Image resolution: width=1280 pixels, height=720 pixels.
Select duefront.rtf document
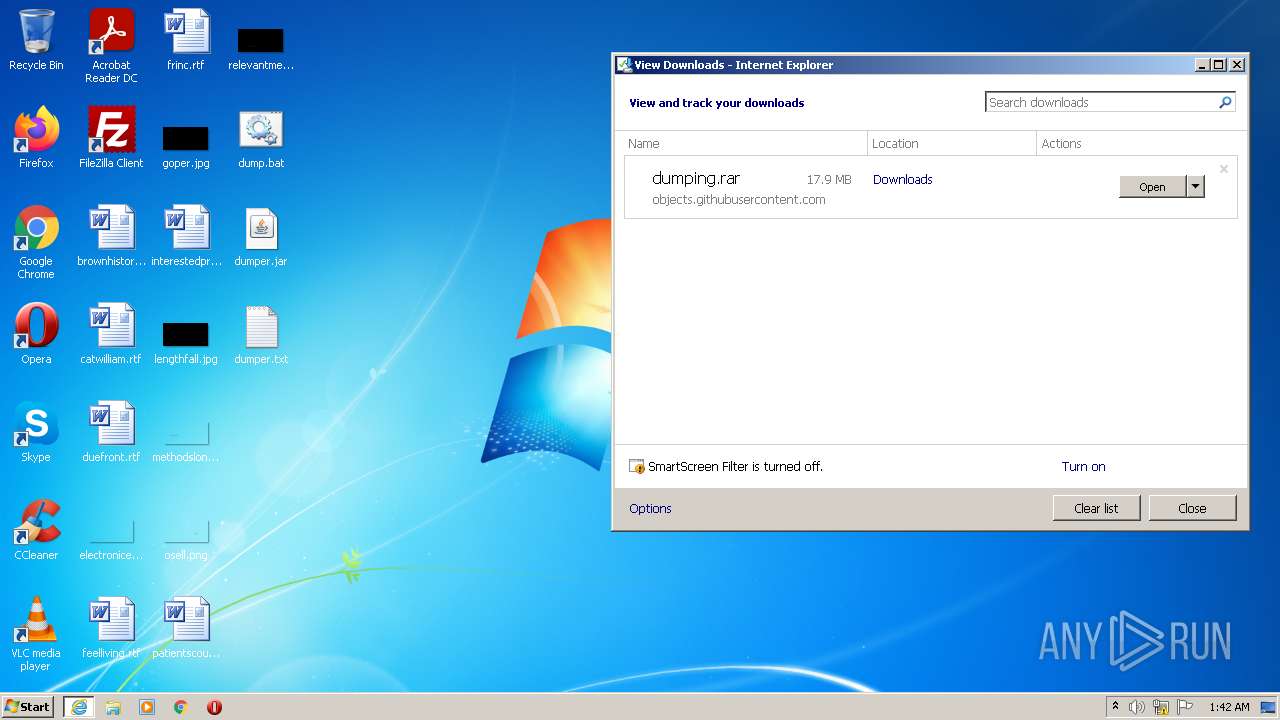pyautogui.click(x=111, y=432)
